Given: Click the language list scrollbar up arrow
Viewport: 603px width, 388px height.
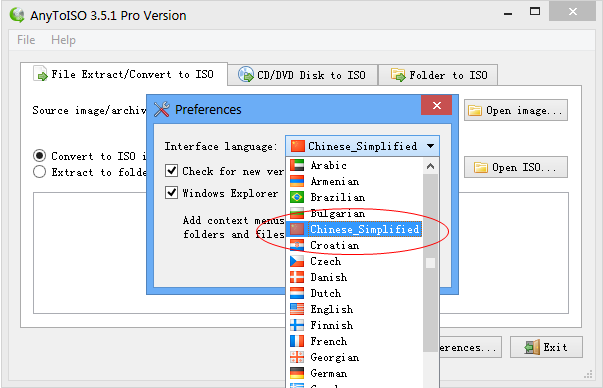Looking at the screenshot, I should coord(430,166).
